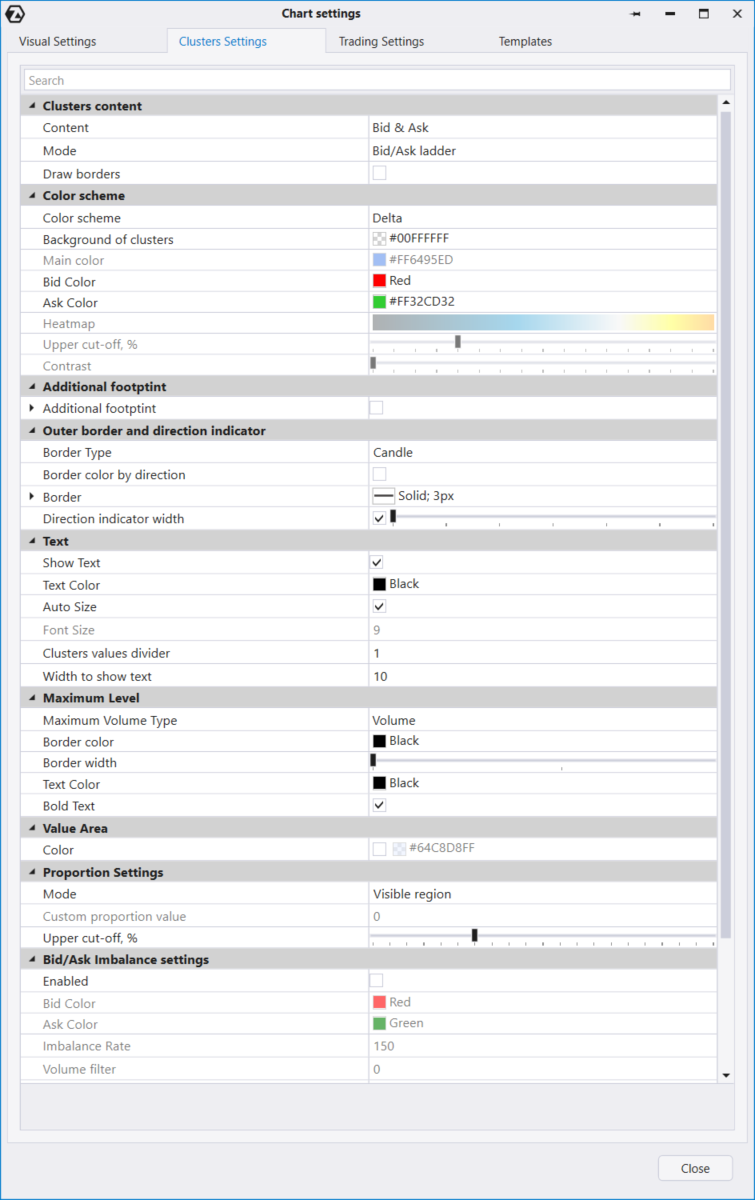
Task: Toggle the Bold Text checkbox
Action: [379, 805]
